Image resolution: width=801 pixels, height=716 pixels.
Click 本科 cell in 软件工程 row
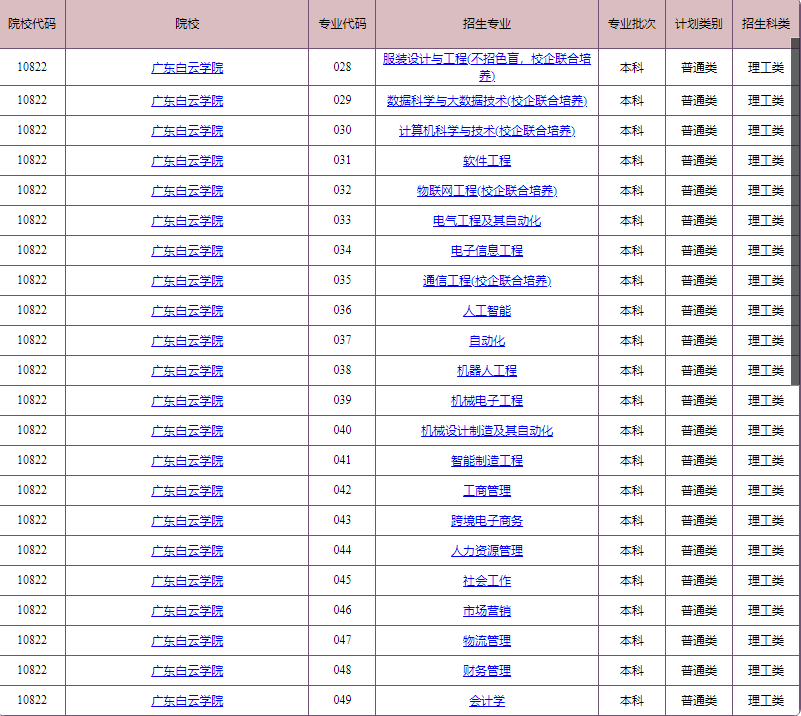631,161
